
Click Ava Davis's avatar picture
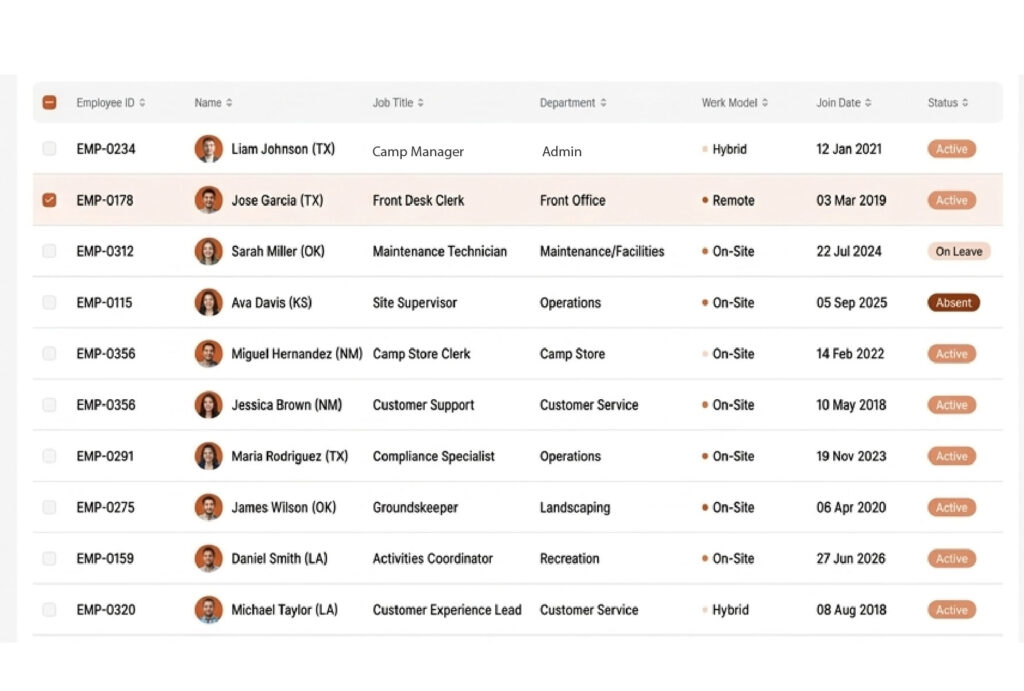click(208, 303)
